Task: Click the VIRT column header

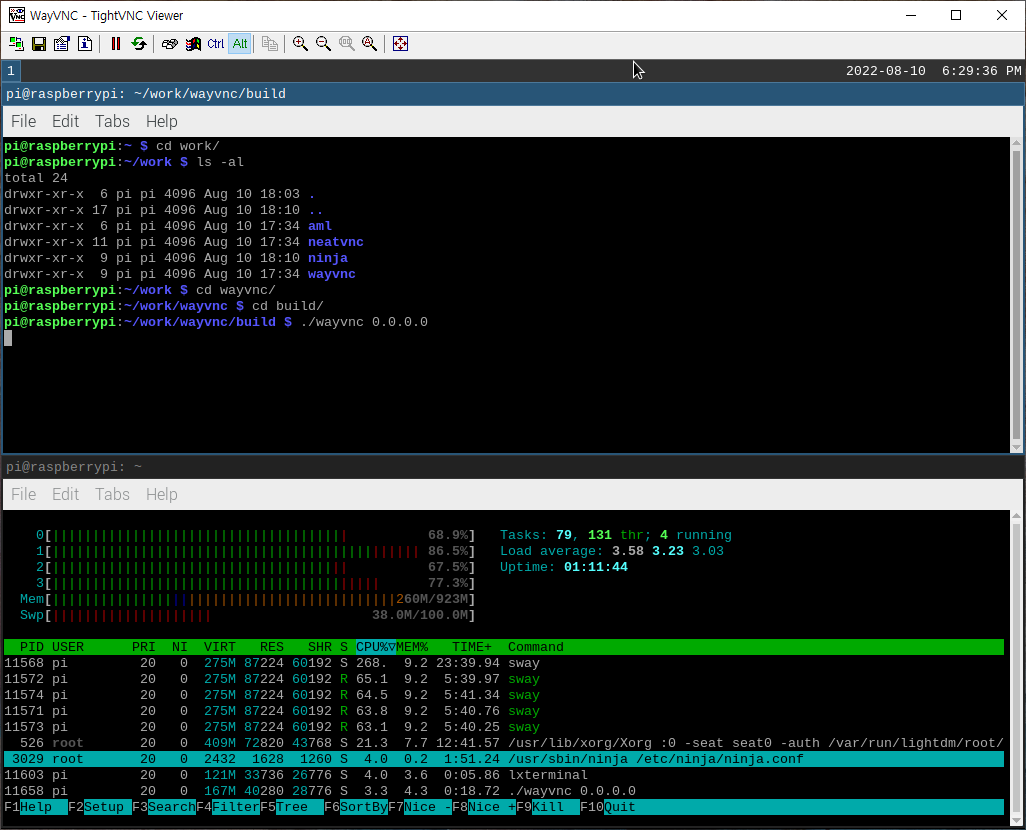Action: pyautogui.click(x=220, y=647)
